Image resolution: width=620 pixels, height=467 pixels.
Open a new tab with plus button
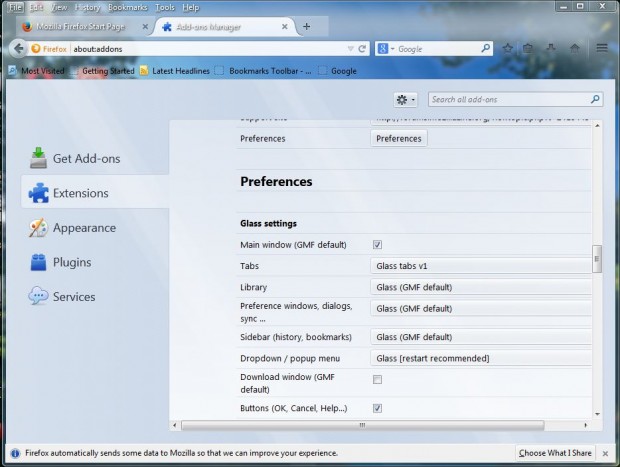[306, 26]
